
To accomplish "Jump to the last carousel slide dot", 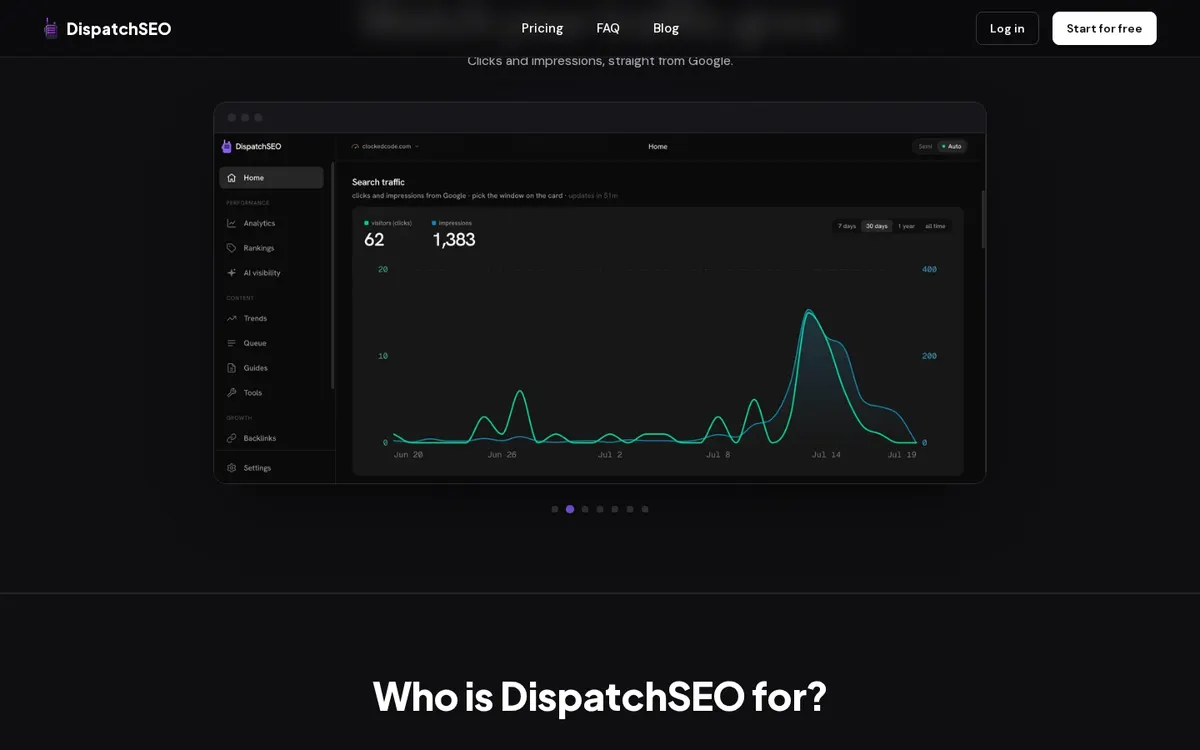I will [x=645, y=509].
